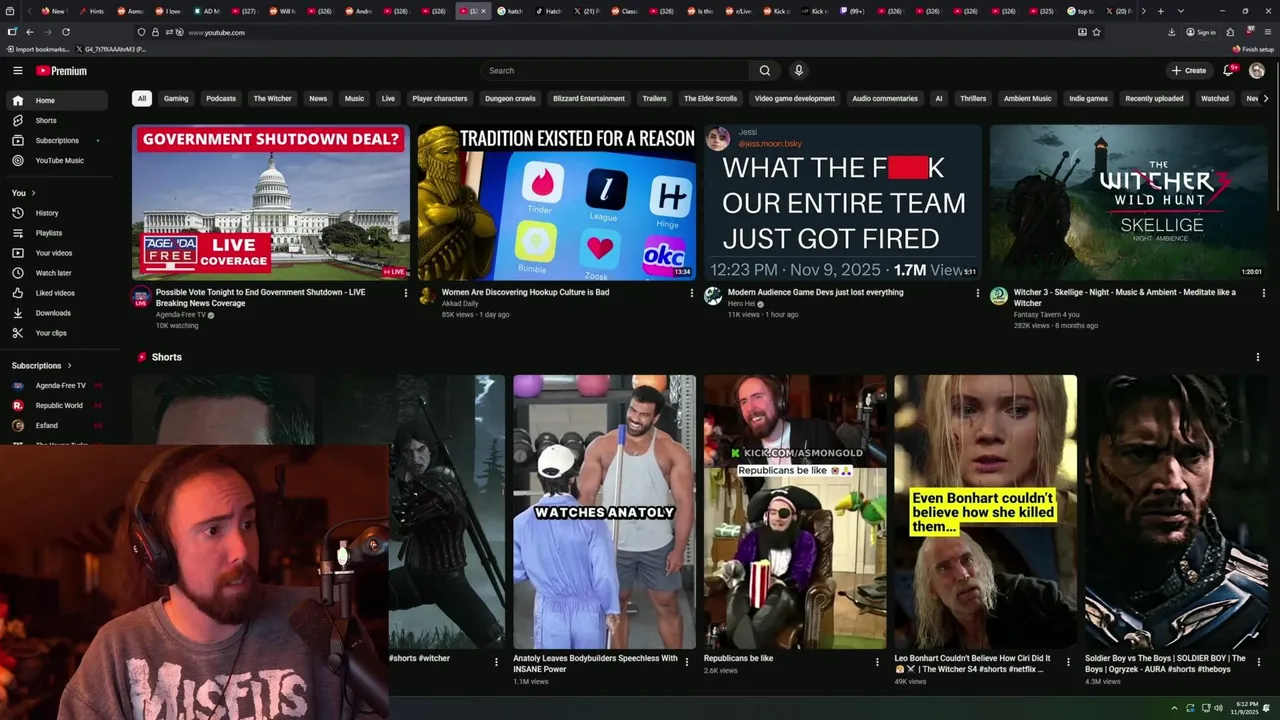
Task: Select the Gaming filter chip
Action: point(176,99)
